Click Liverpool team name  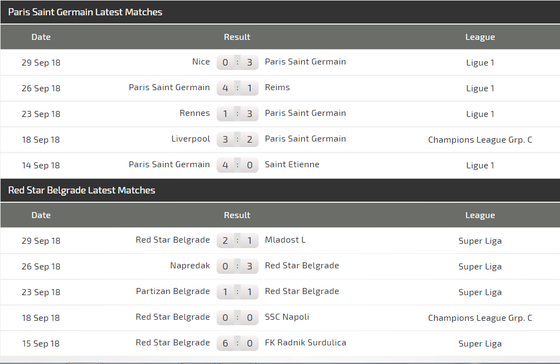coord(191,139)
